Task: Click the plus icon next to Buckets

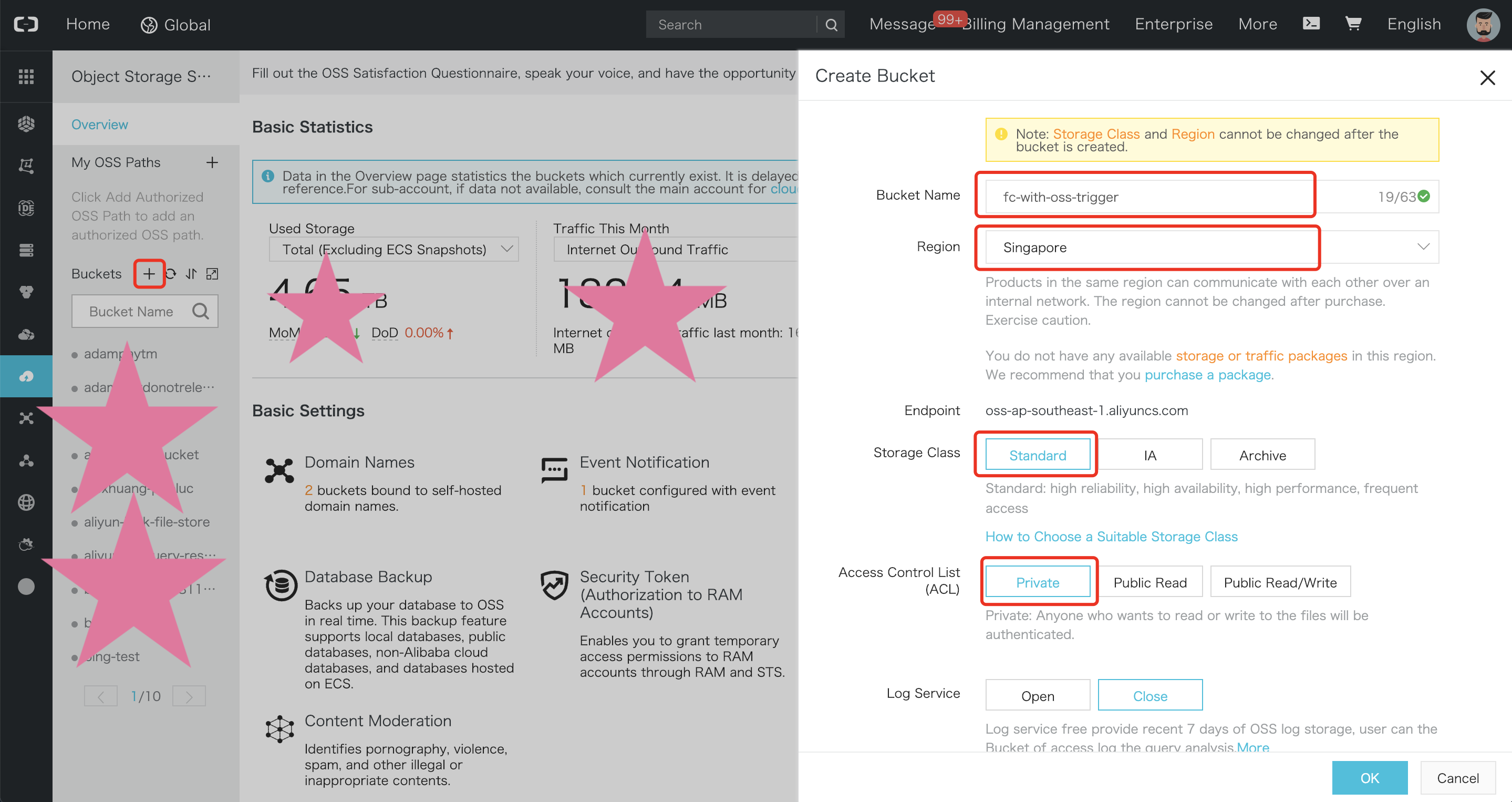Action: click(x=149, y=274)
